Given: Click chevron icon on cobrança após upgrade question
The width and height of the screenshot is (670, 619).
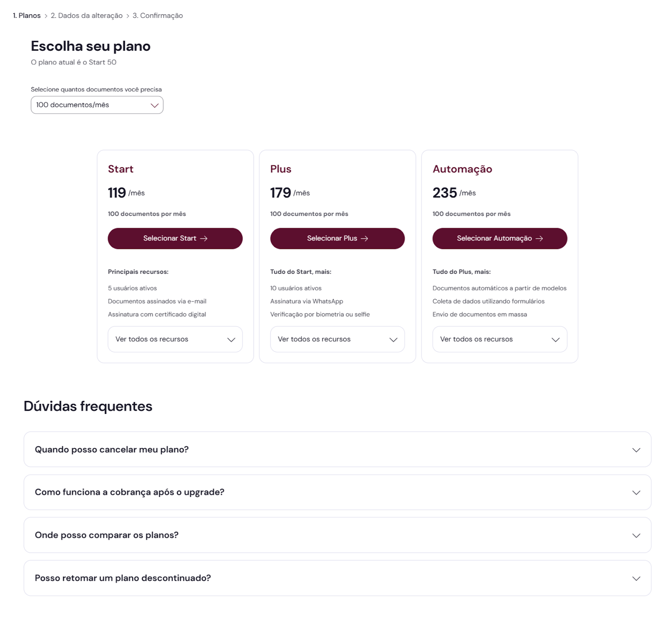Looking at the screenshot, I should [x=636, y=493].
